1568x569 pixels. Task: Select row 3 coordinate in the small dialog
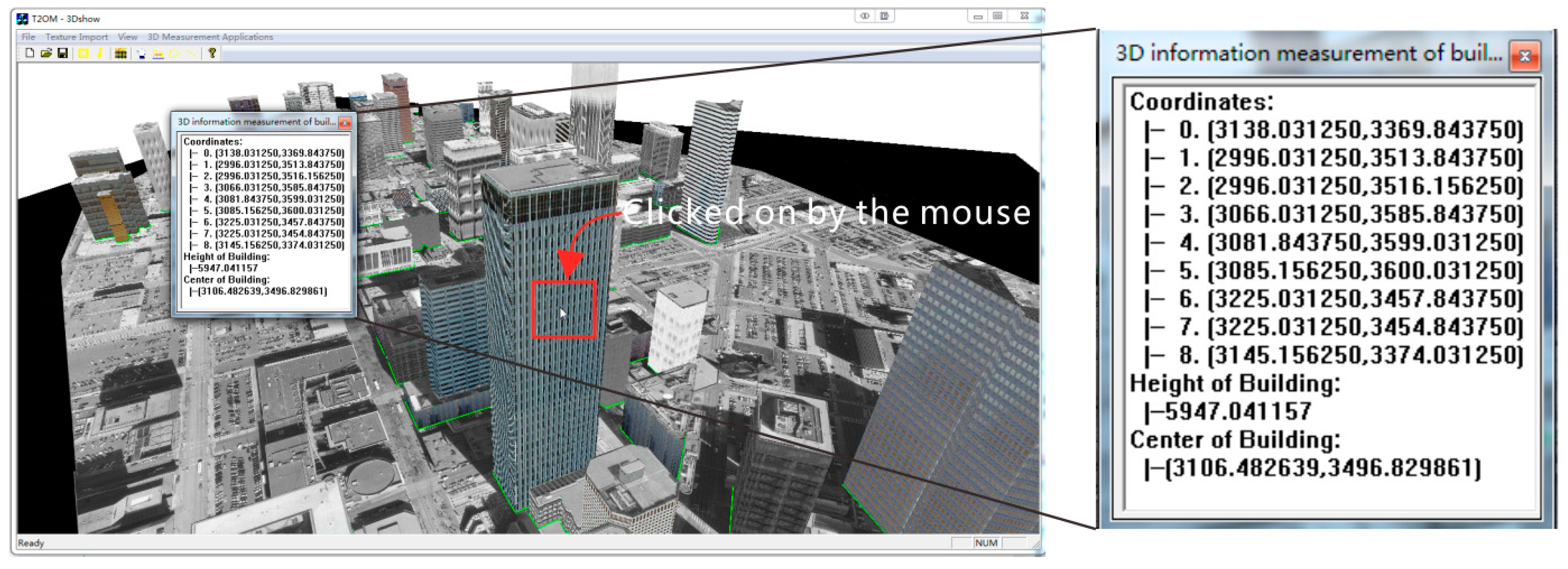coord(267,188)
